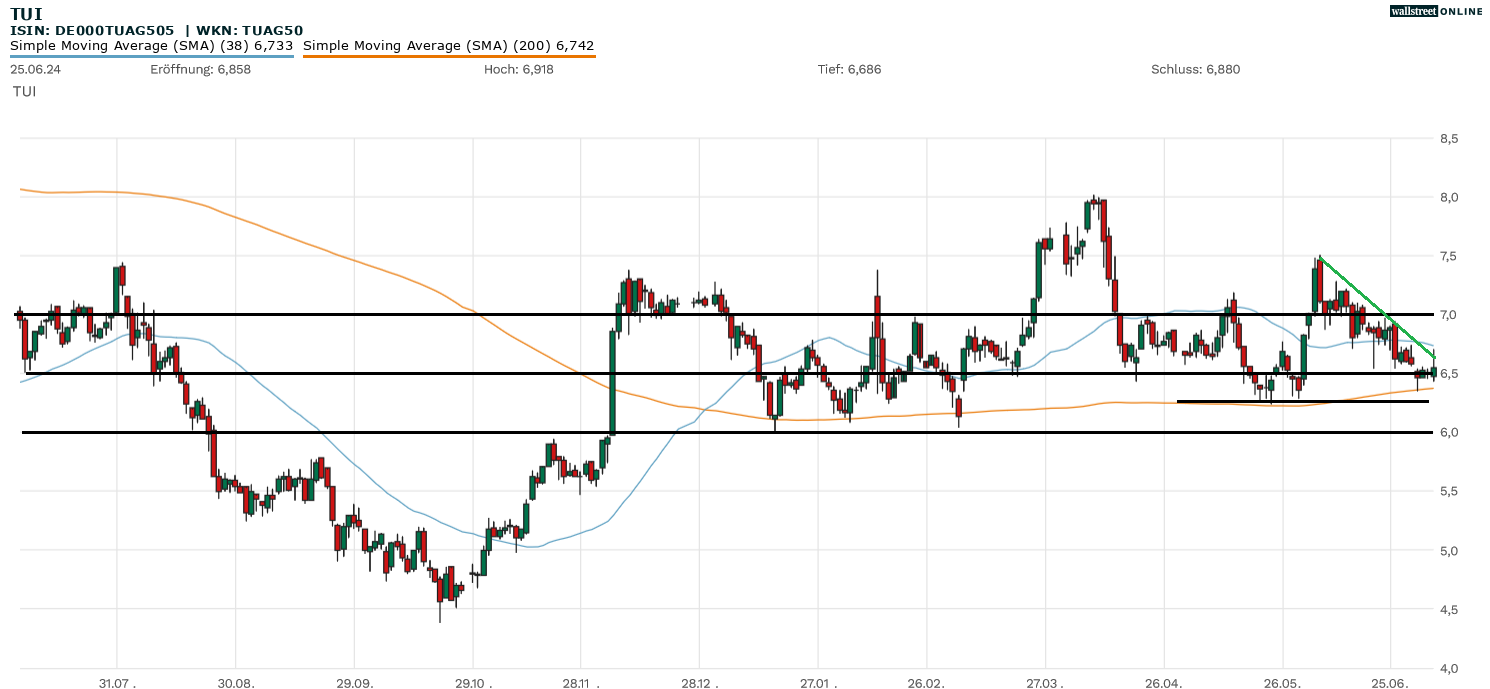Select the WKN TUAG50 text
Viewport: 1490px width, 689px height.
coord(250,31)
